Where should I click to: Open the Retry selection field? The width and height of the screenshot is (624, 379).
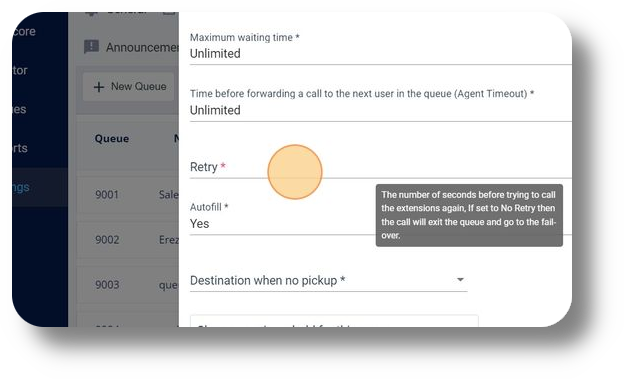(x=380, y=167)
